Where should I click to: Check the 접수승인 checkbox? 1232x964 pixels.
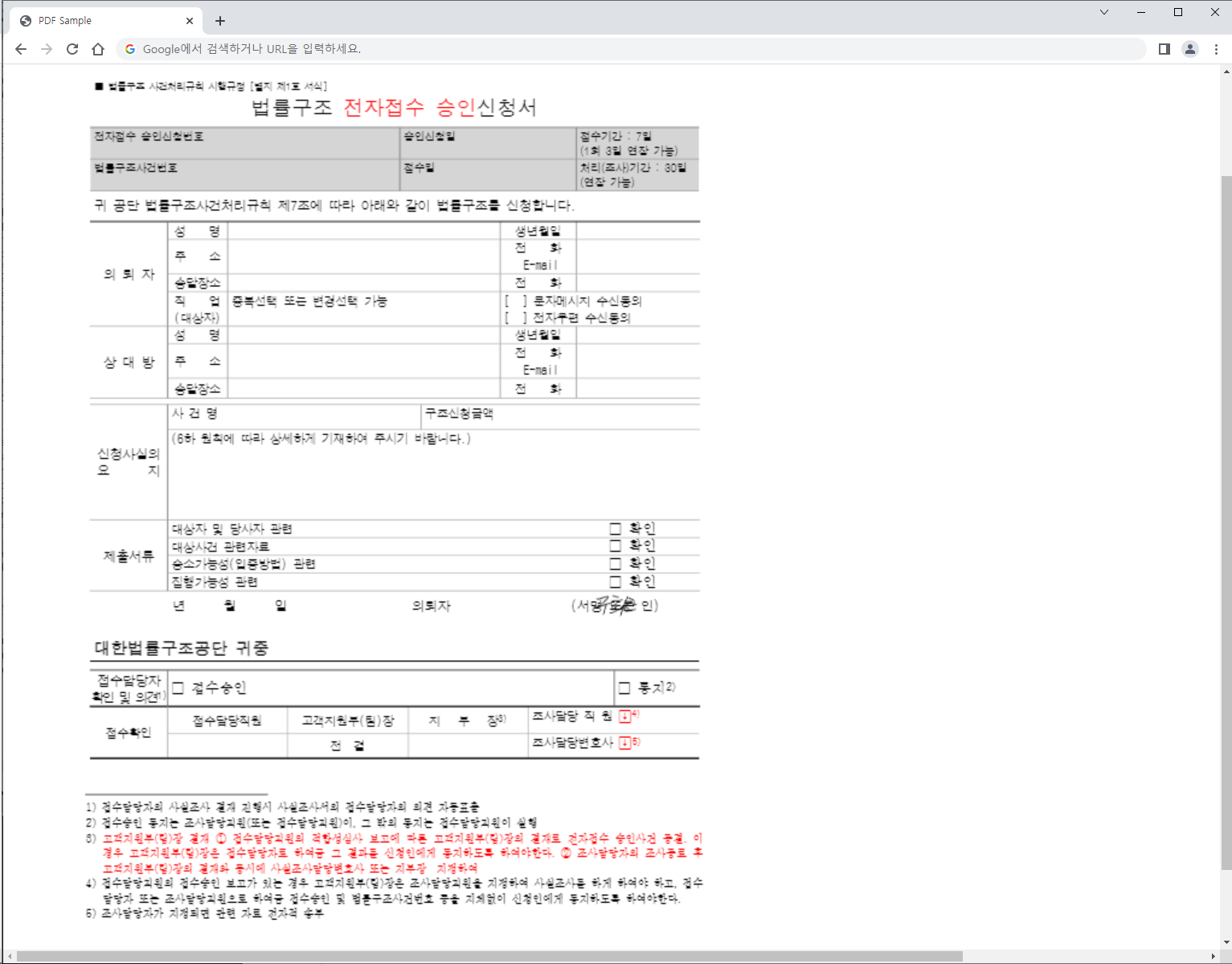point(177,687)
